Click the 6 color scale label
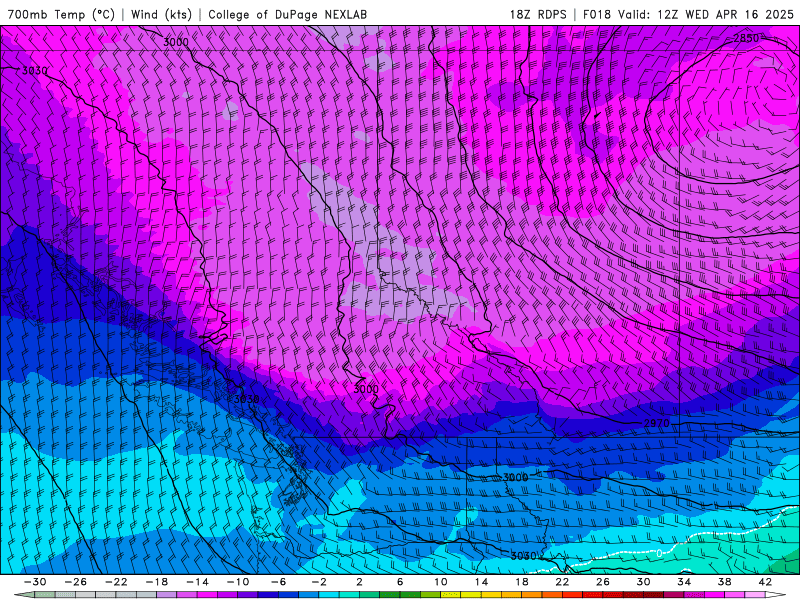Image resolution: width=800 pixels, height=600 pixels. click(400, 582)
